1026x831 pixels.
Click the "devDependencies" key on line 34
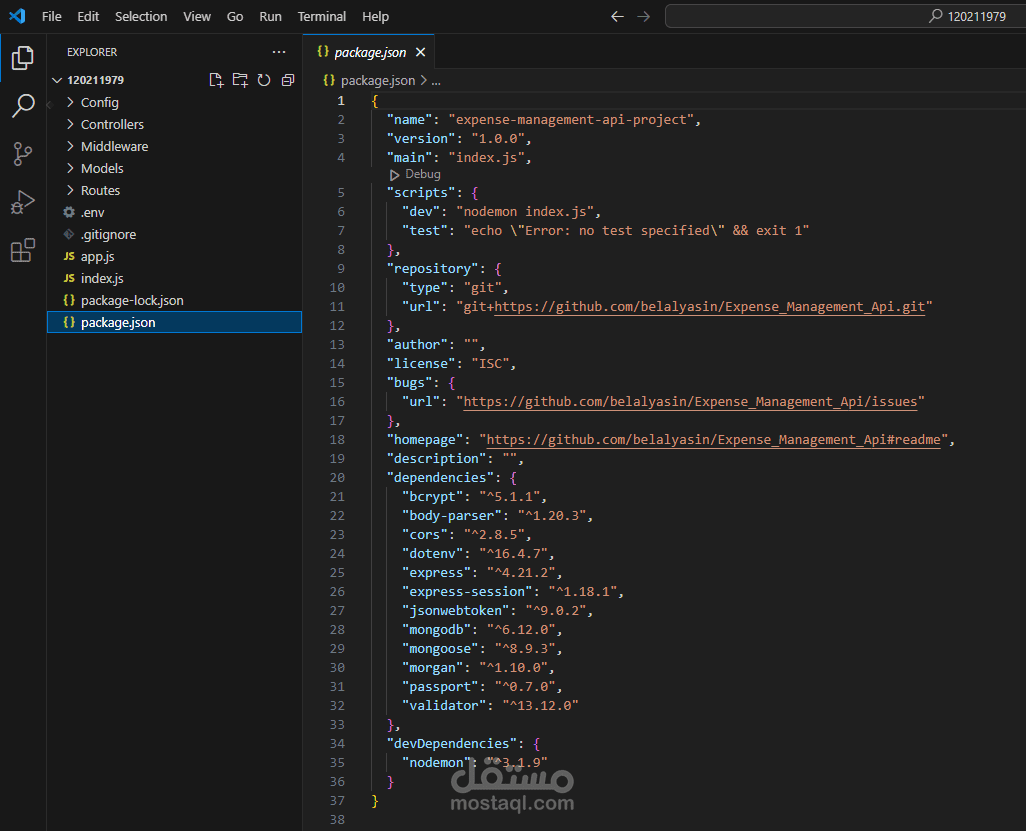451,743
